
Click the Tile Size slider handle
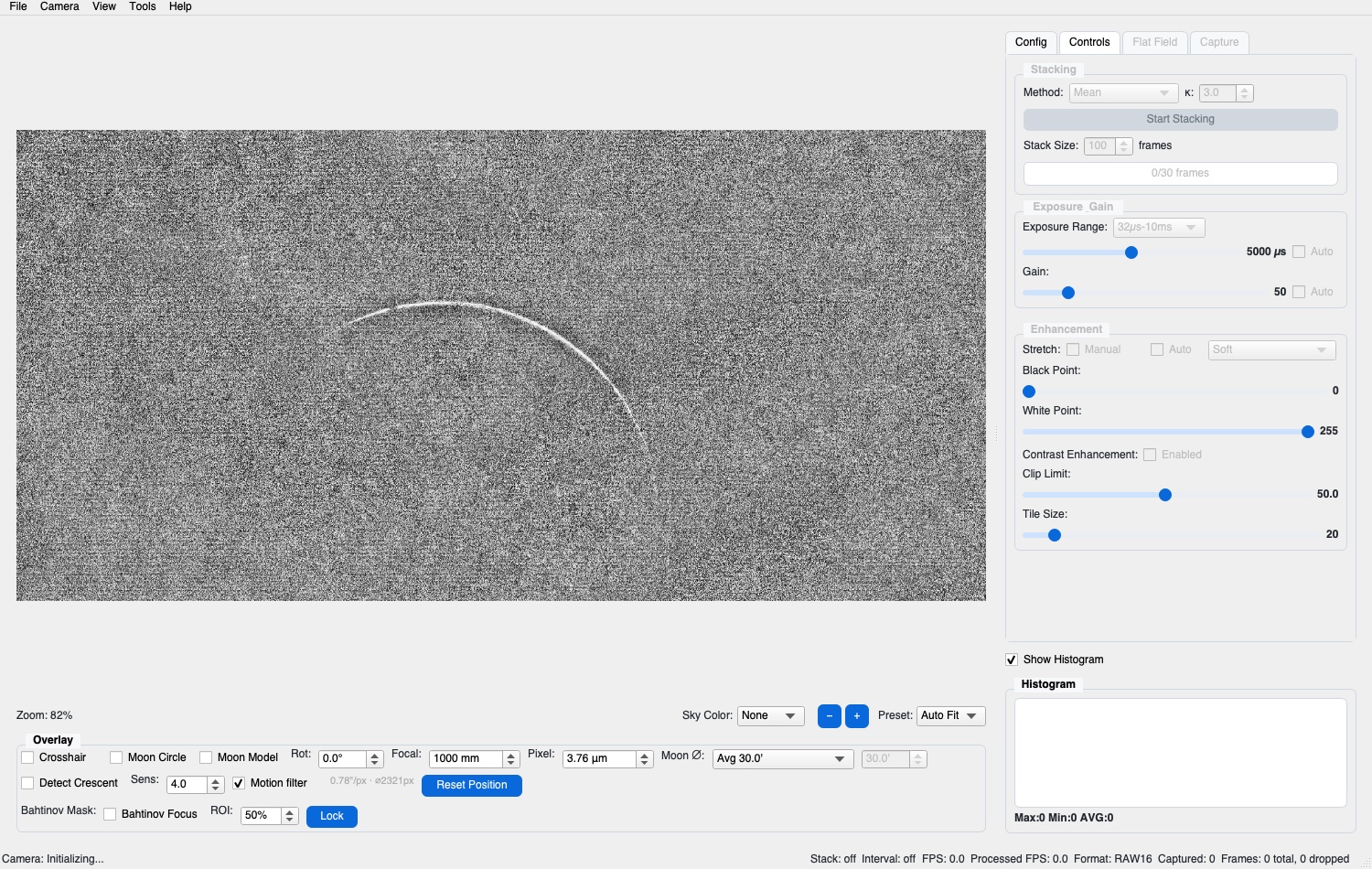1055,535
